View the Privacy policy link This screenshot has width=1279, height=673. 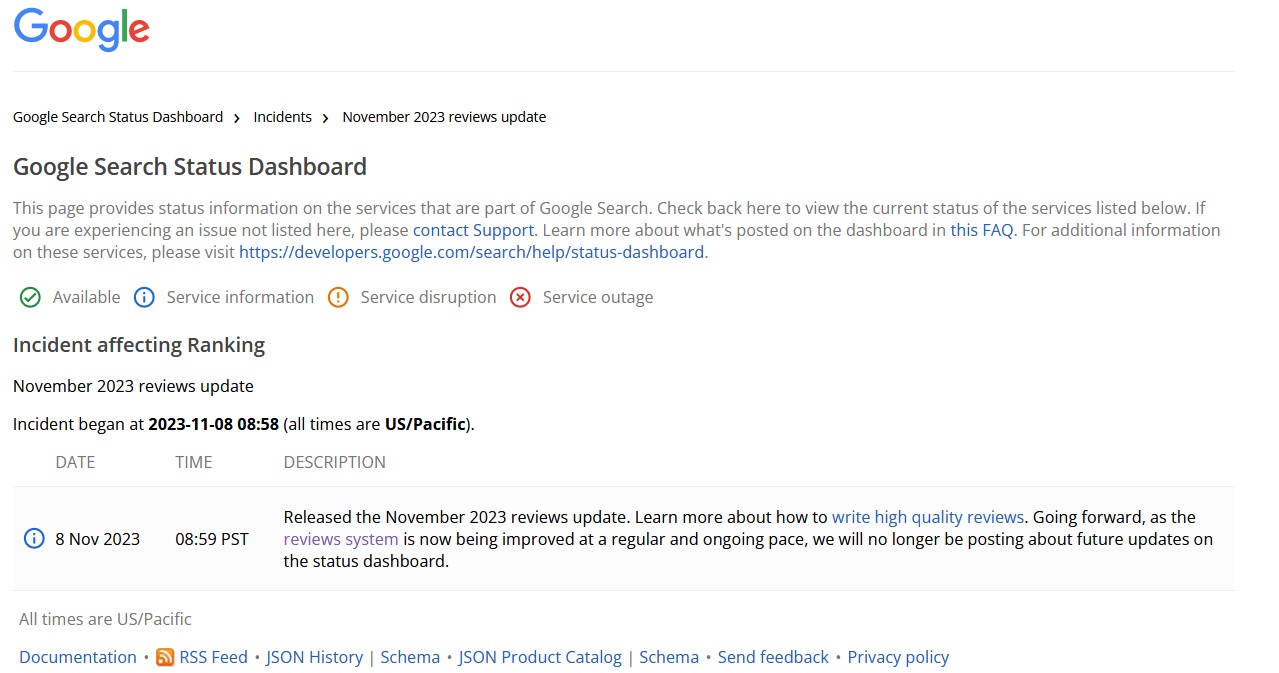(x=898, y=657)
